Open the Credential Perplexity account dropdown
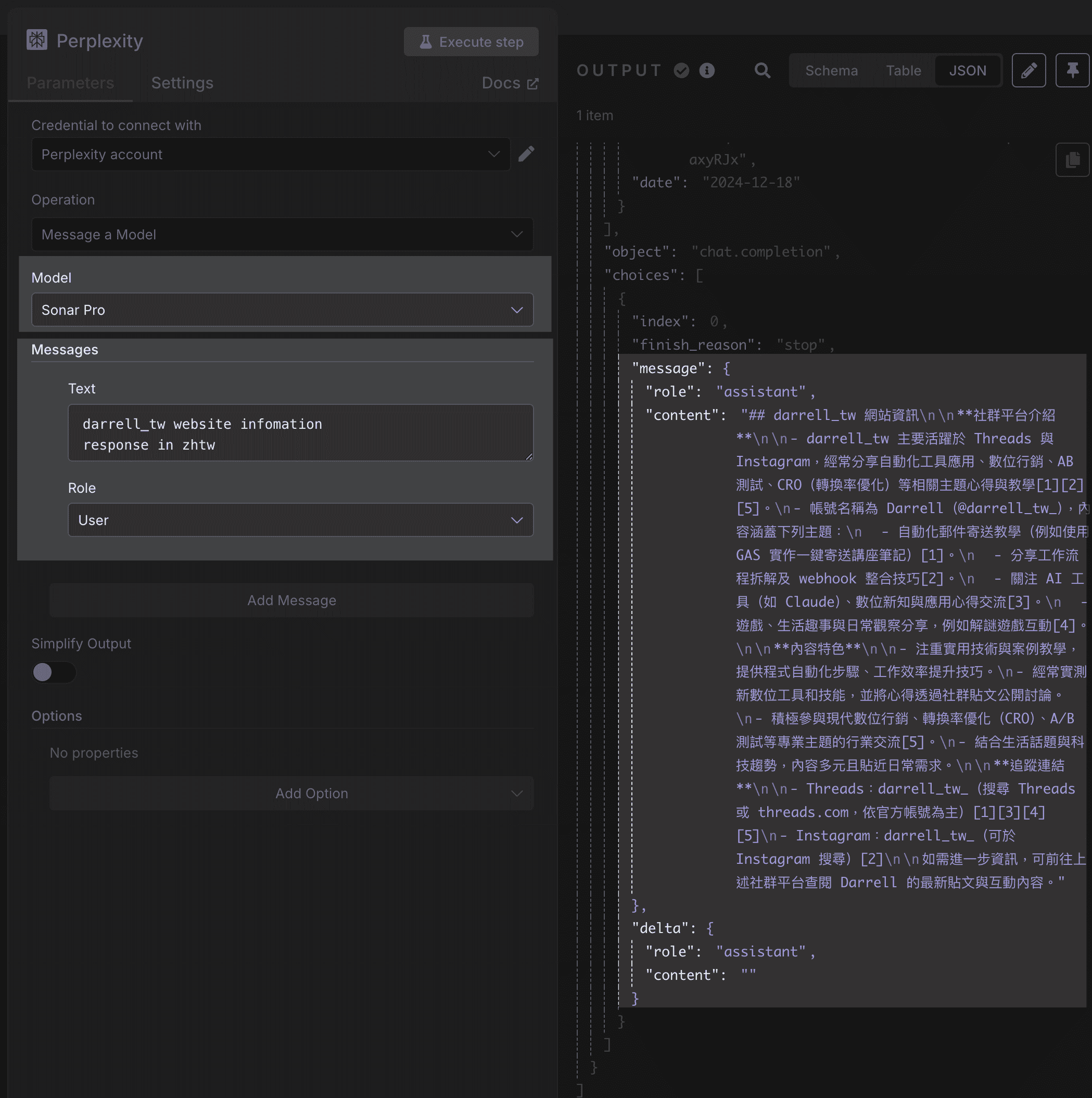This screenshot has width=1092, height=1098. (x=271, y=154)
